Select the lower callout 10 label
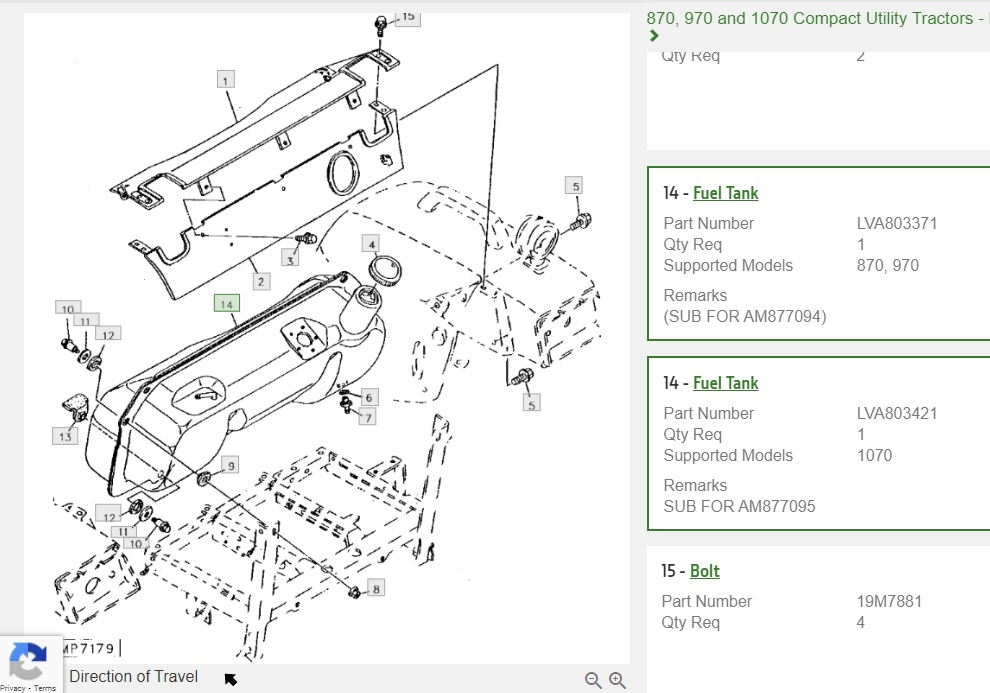990x693 pixels. (136, 543)
